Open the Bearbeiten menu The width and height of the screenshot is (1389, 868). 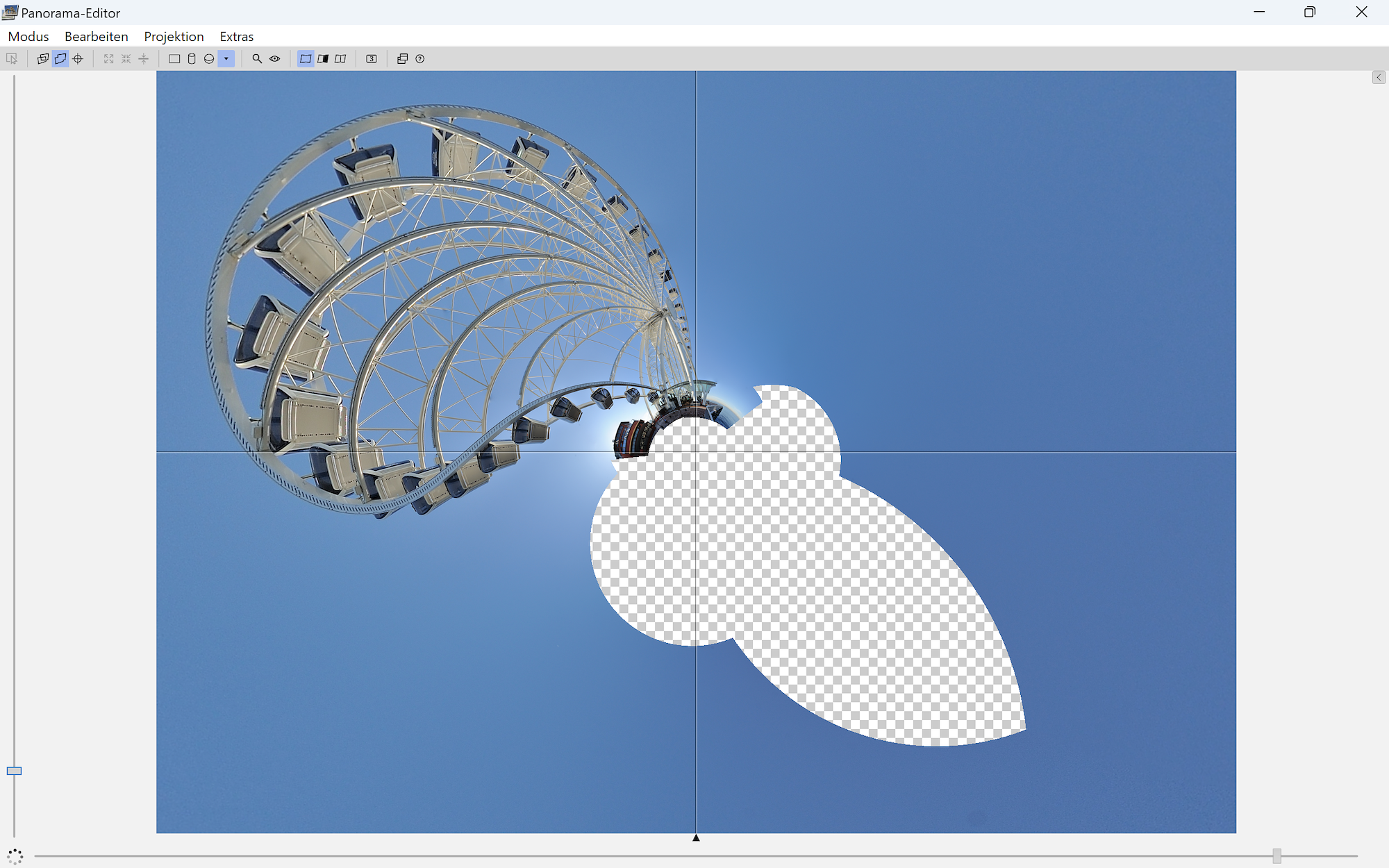click(x=96, y=36)
